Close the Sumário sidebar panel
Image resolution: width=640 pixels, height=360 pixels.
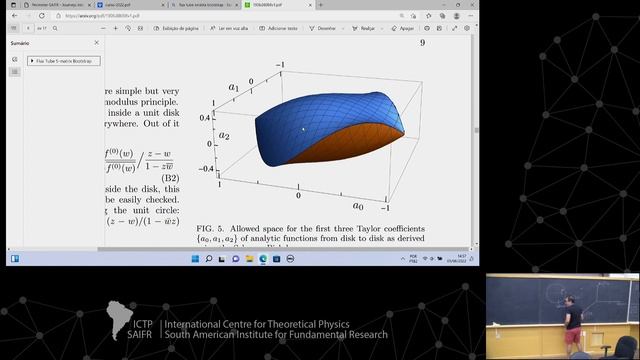[97, 42]
